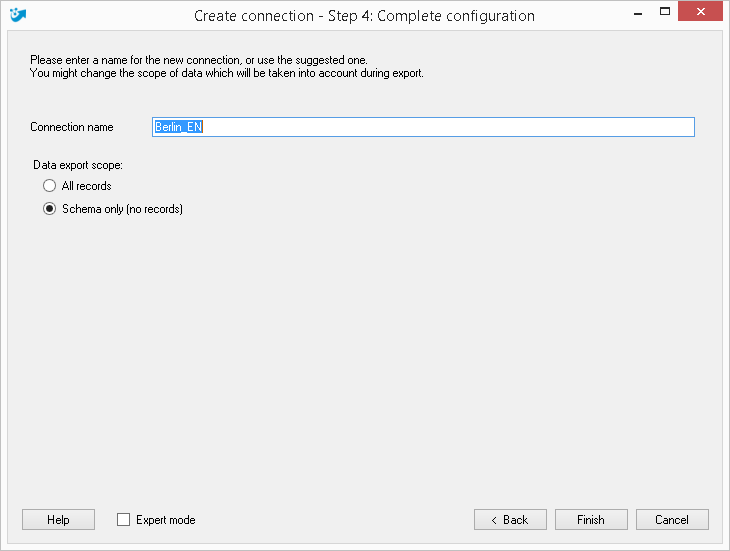Go back with the Back button

(x=510, y=519)
